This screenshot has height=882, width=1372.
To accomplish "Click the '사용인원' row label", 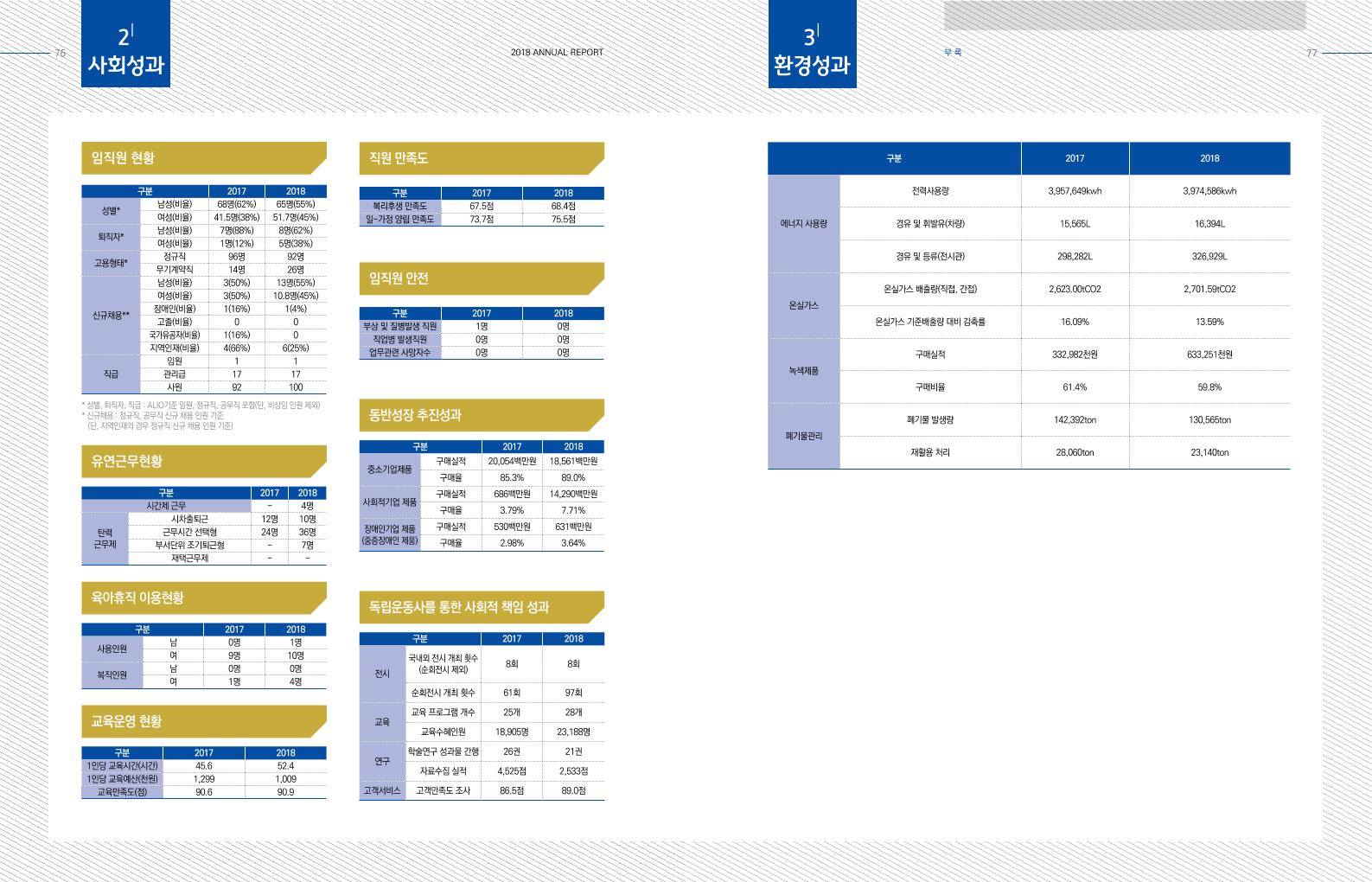I will [x=112, y=649].
